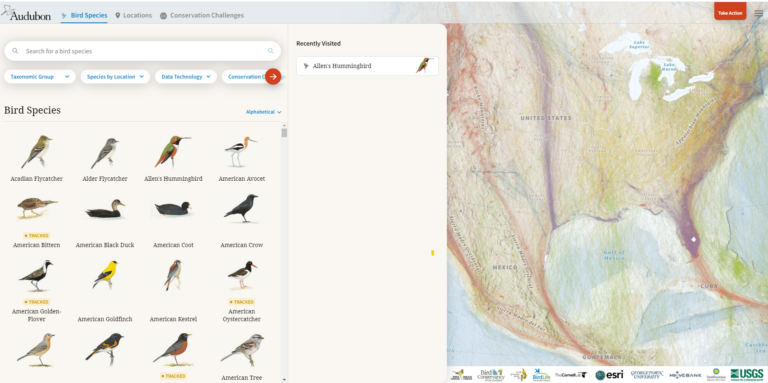Screen dimensions: 768x383
Task: Click the BirdLife logo
Action: pyautogui.click(x=541, y=375)
